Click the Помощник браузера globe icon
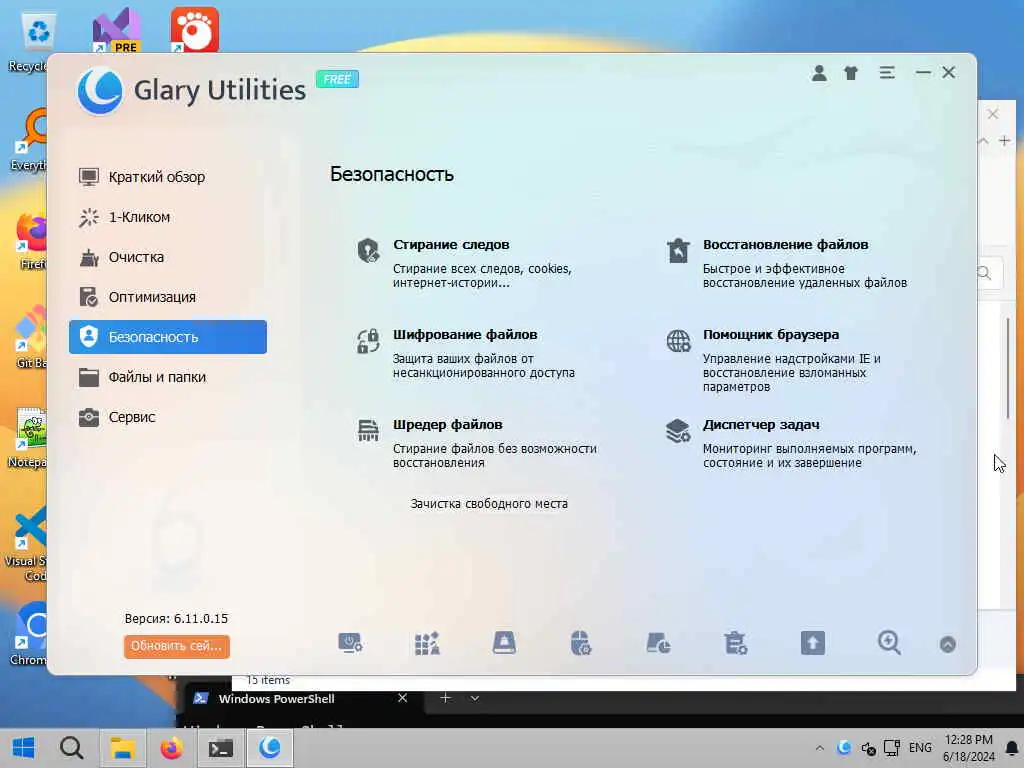1024x768 pixels. coord(678,341)
